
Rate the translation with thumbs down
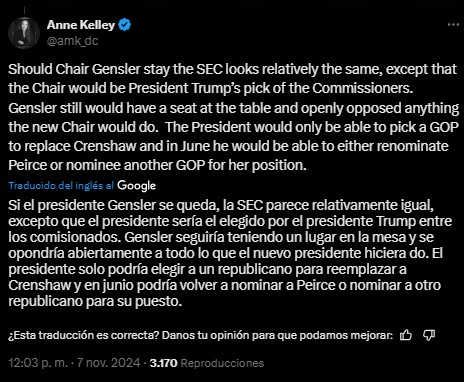coord(429,335)
